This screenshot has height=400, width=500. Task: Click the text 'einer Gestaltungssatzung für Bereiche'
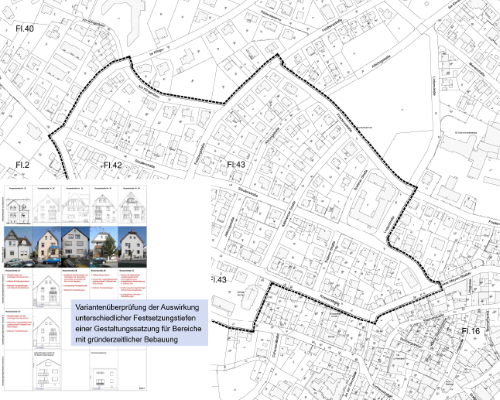coord(138,329)
